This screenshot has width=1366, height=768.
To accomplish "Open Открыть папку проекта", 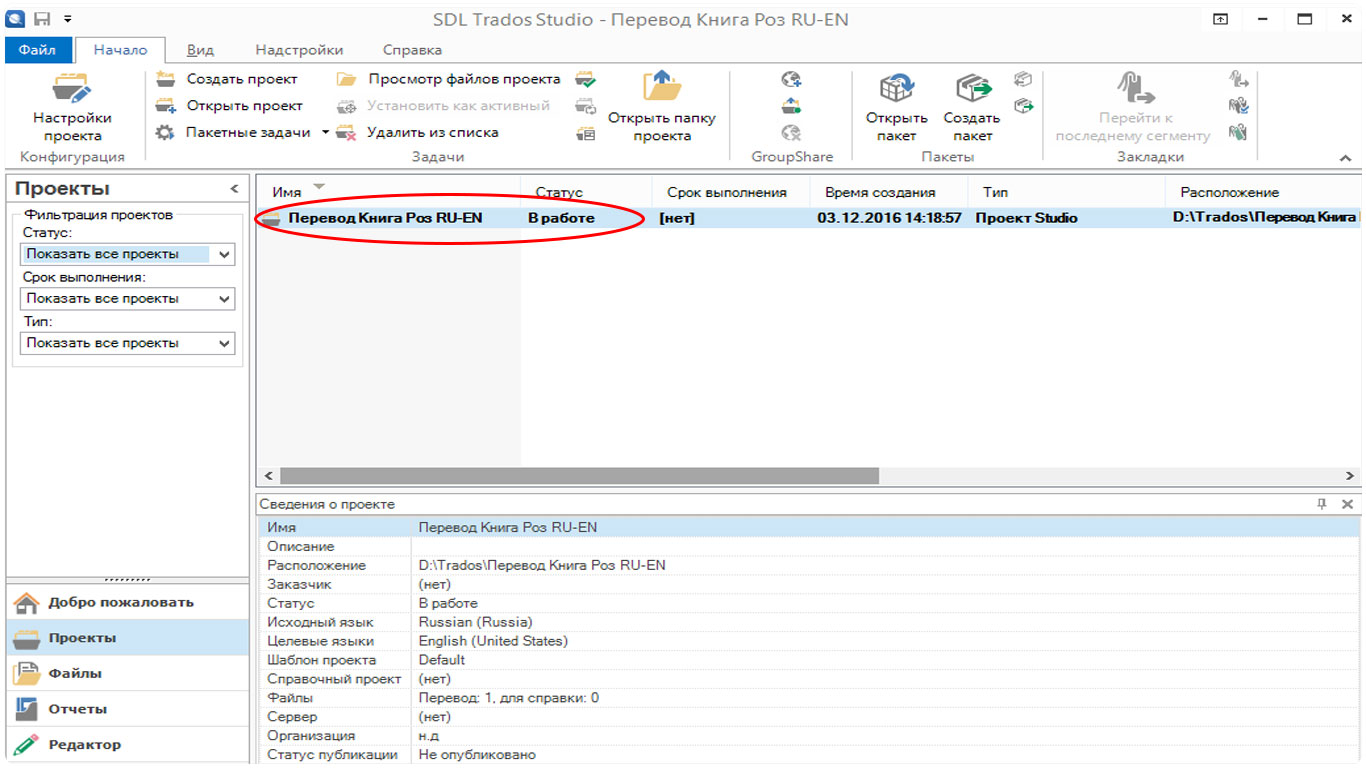I will [662, 108].
